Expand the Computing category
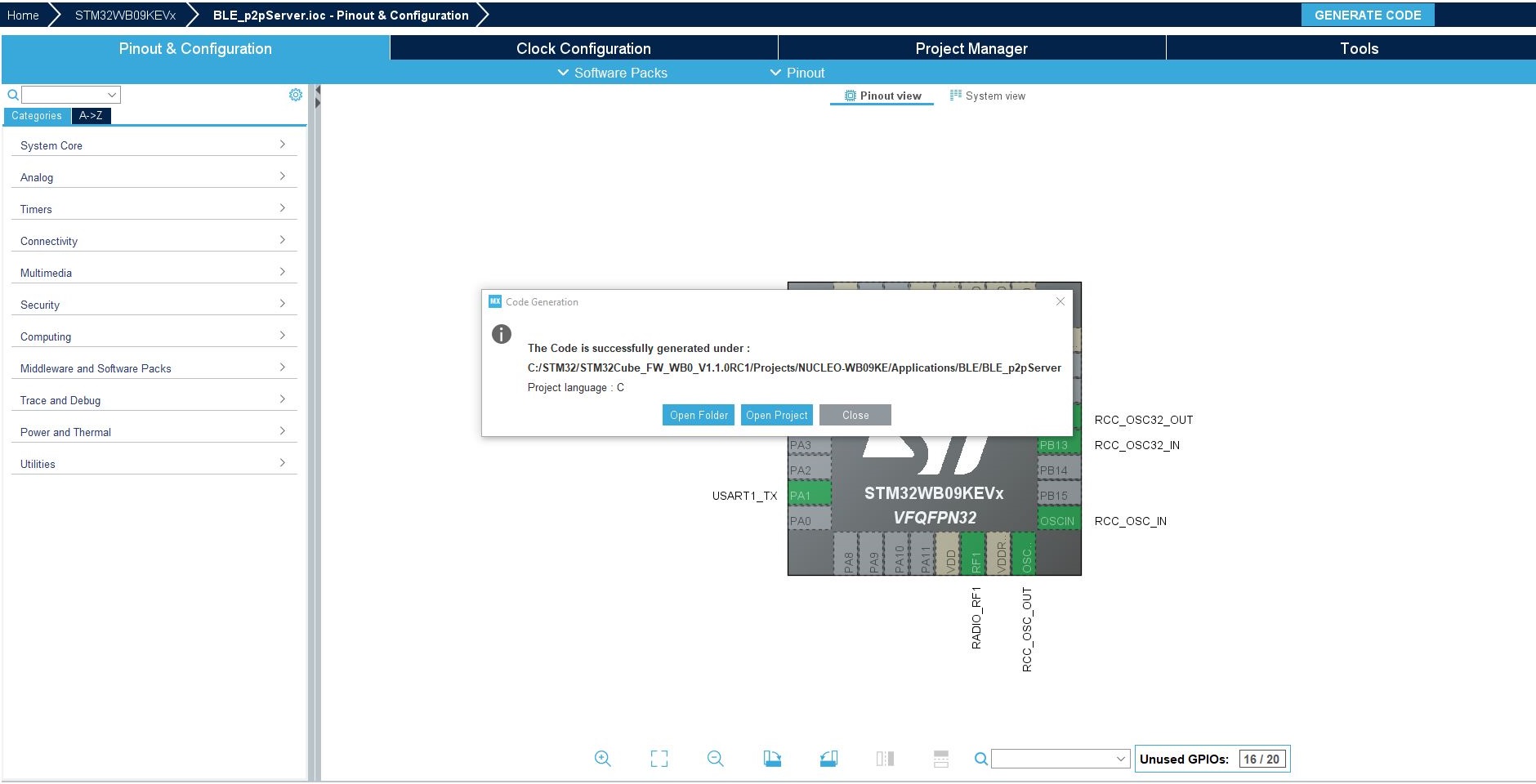This screenshot has width=1536, height=784. point(154,336)
